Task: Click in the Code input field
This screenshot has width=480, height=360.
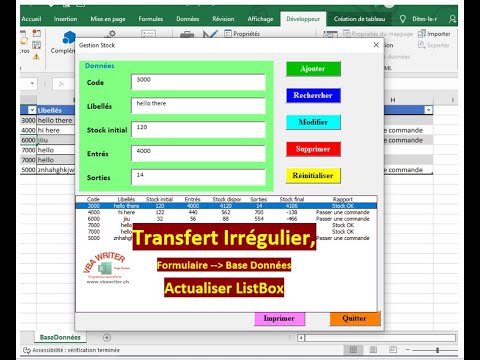Action: (x=198, y=82)
